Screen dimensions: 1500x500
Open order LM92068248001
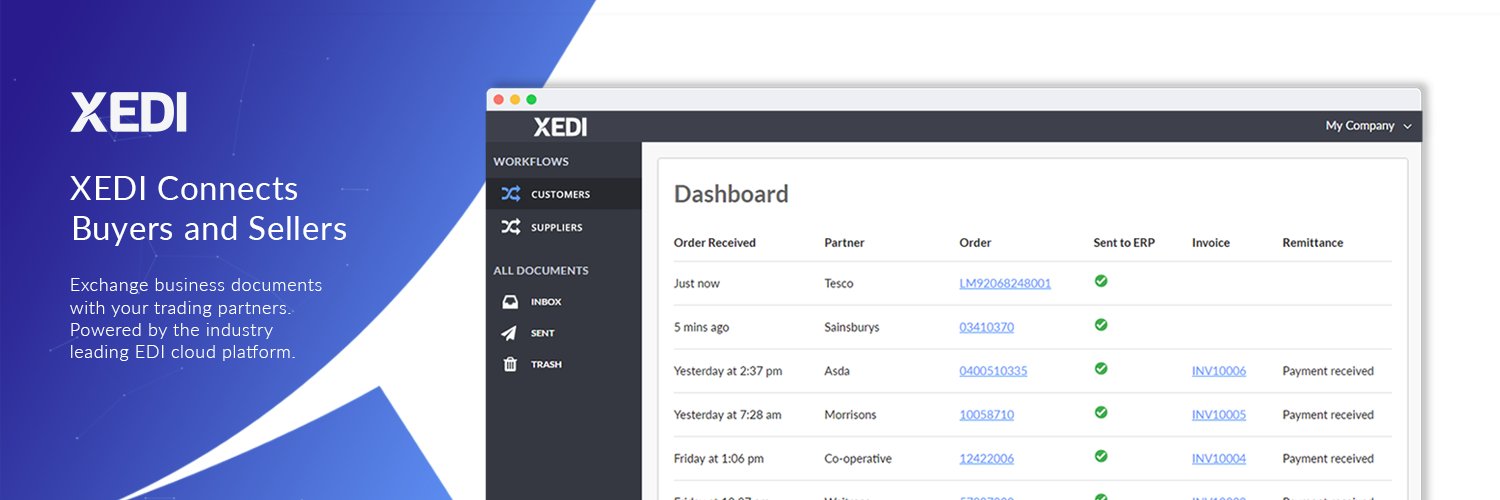point(1005,283)
